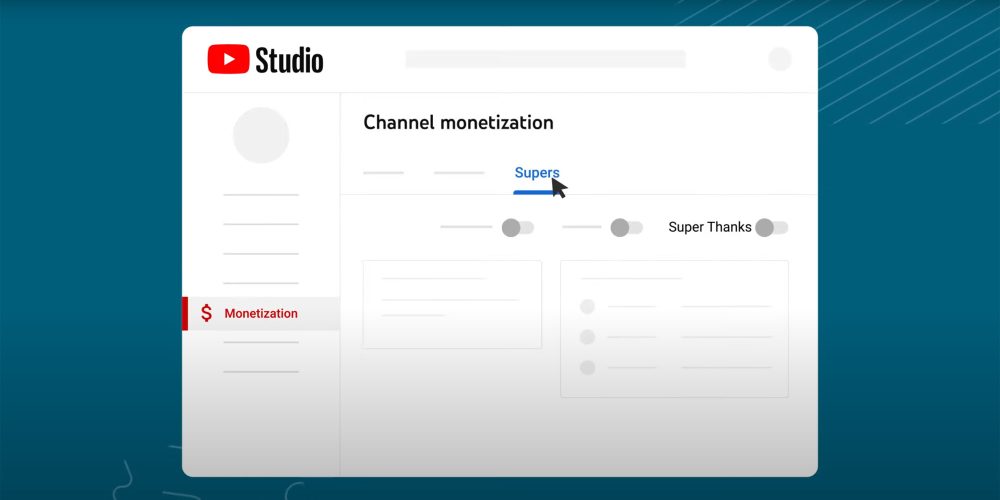Open the sidebar item directly below Monetization

click(x=261, y=342)
